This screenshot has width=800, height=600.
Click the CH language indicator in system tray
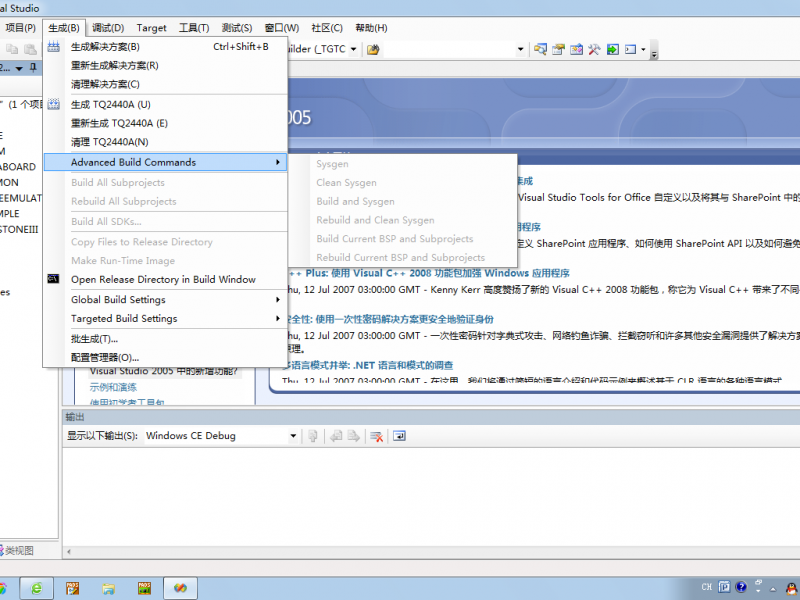707,587
